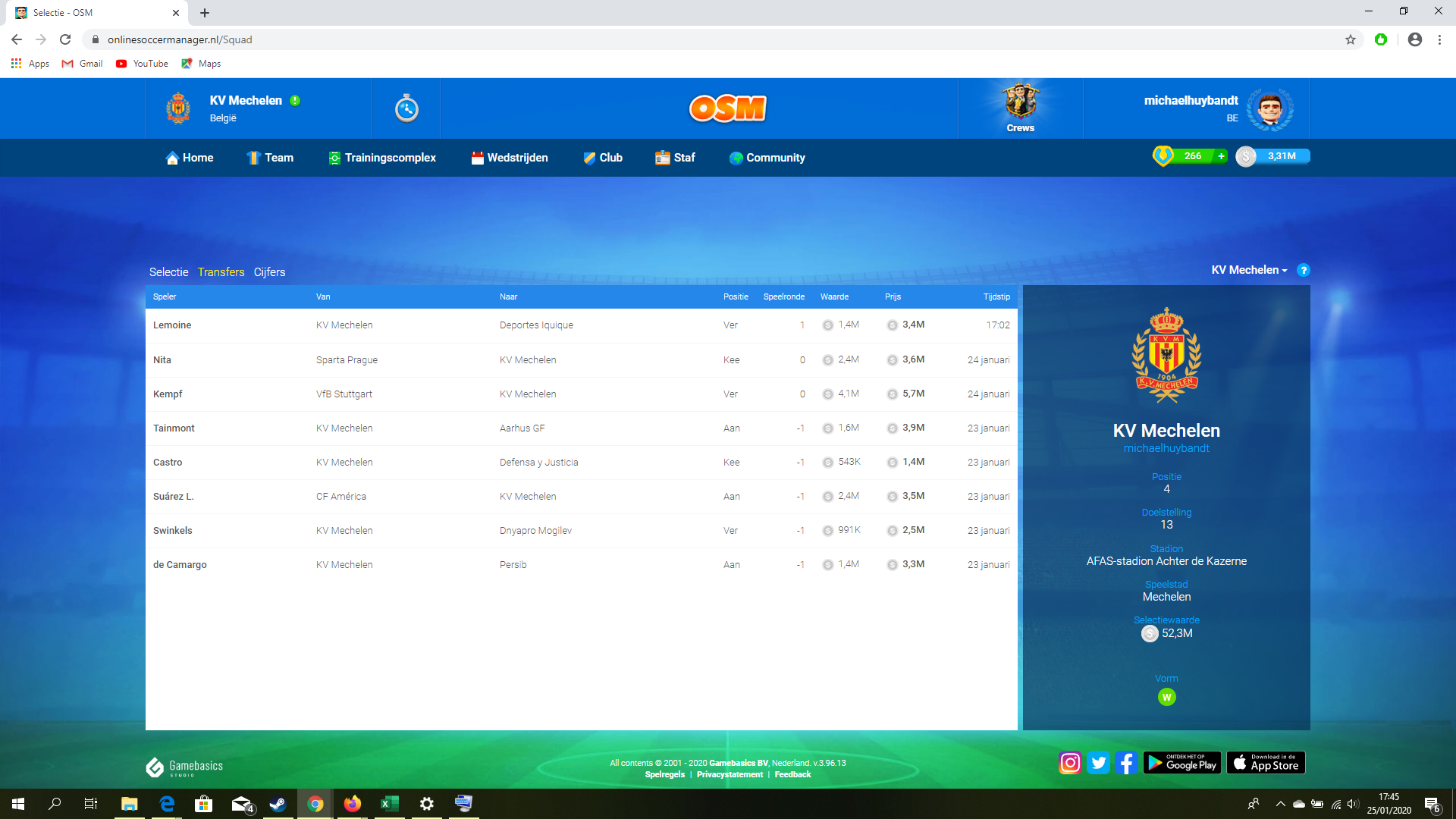Open the Community menu
The height and width of the screenshot is (819, 1456).
pos(767,158)
